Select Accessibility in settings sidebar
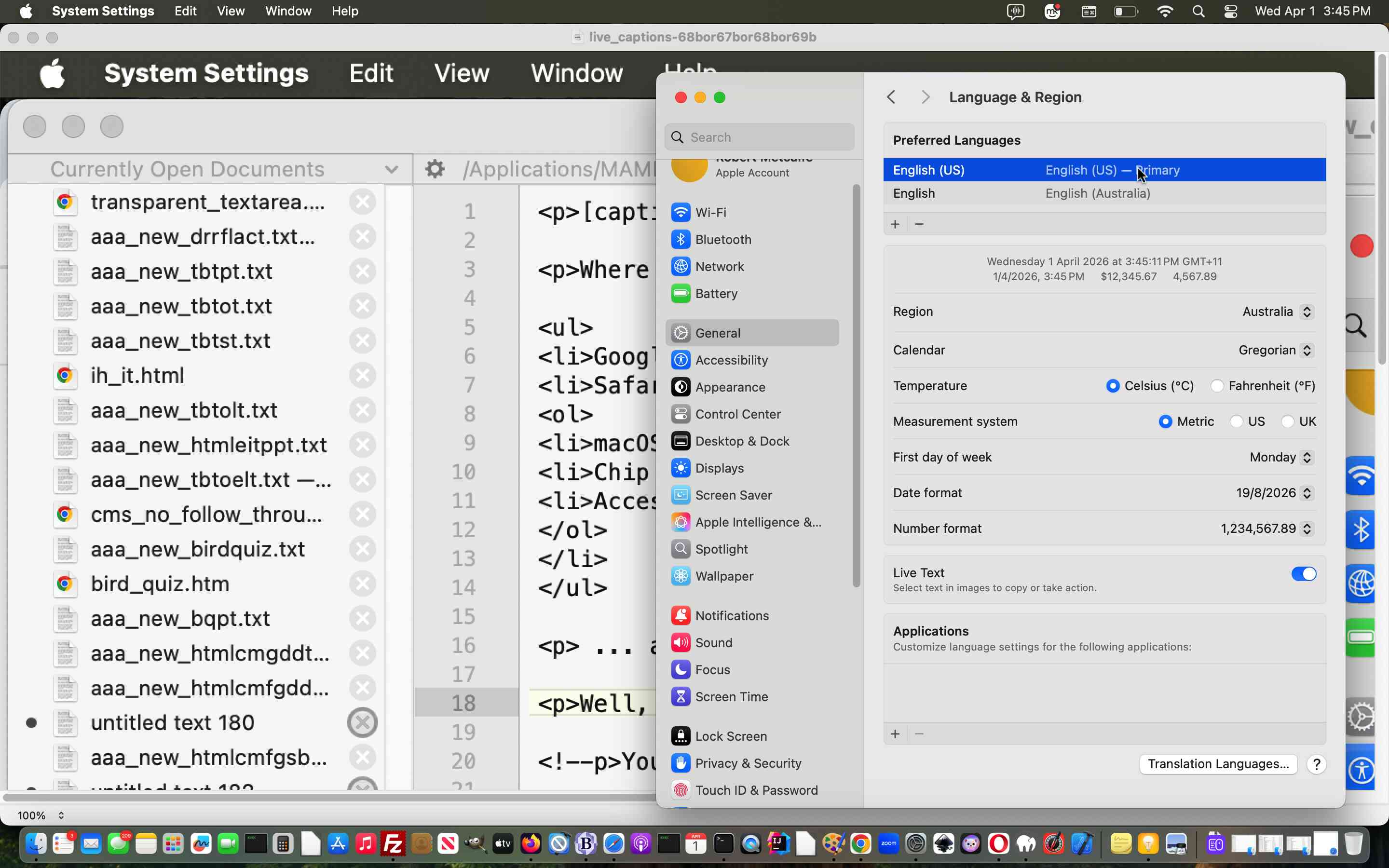This screenshot has width=1389, height=868. (x=731, y=360)
